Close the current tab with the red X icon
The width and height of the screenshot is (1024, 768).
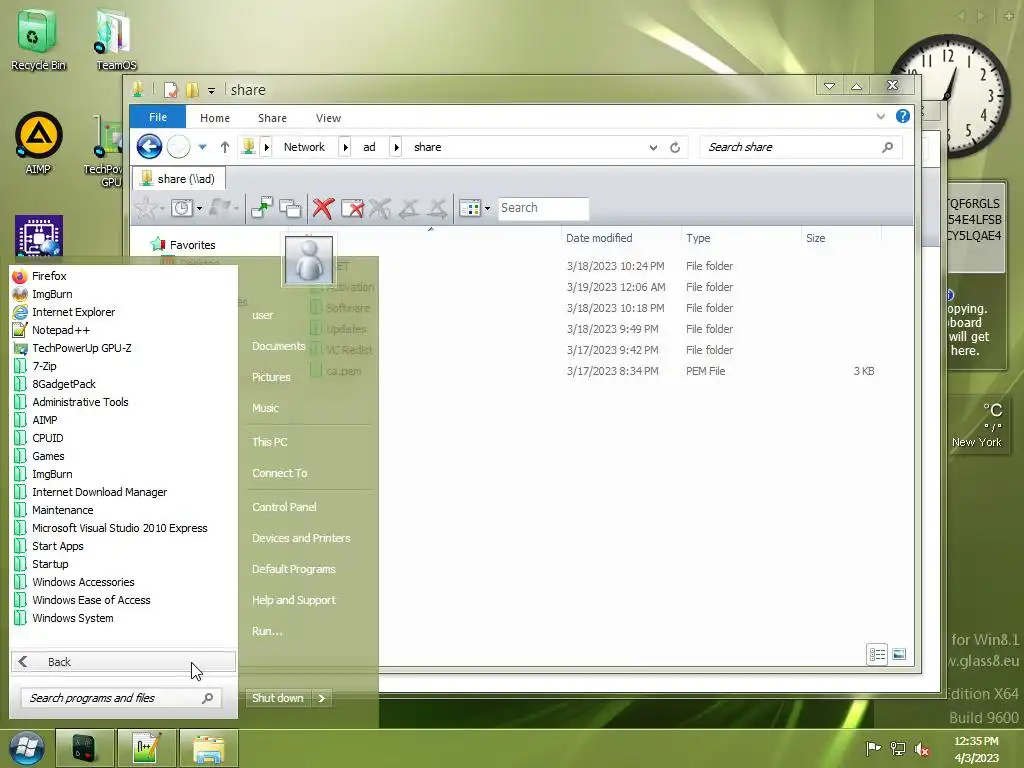[x=323, y=208]
